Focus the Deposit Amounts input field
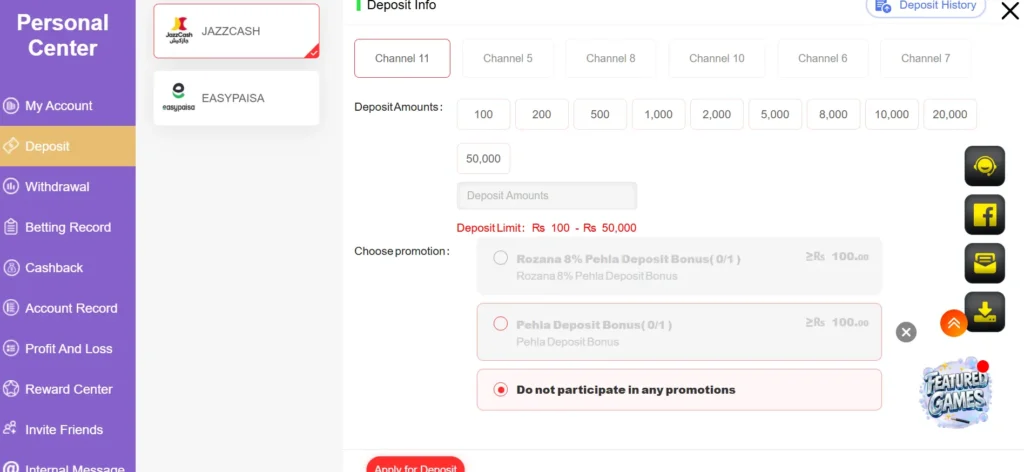Image resolution: width=1024 pixels, height=472 pixels. tap(547, 195)
